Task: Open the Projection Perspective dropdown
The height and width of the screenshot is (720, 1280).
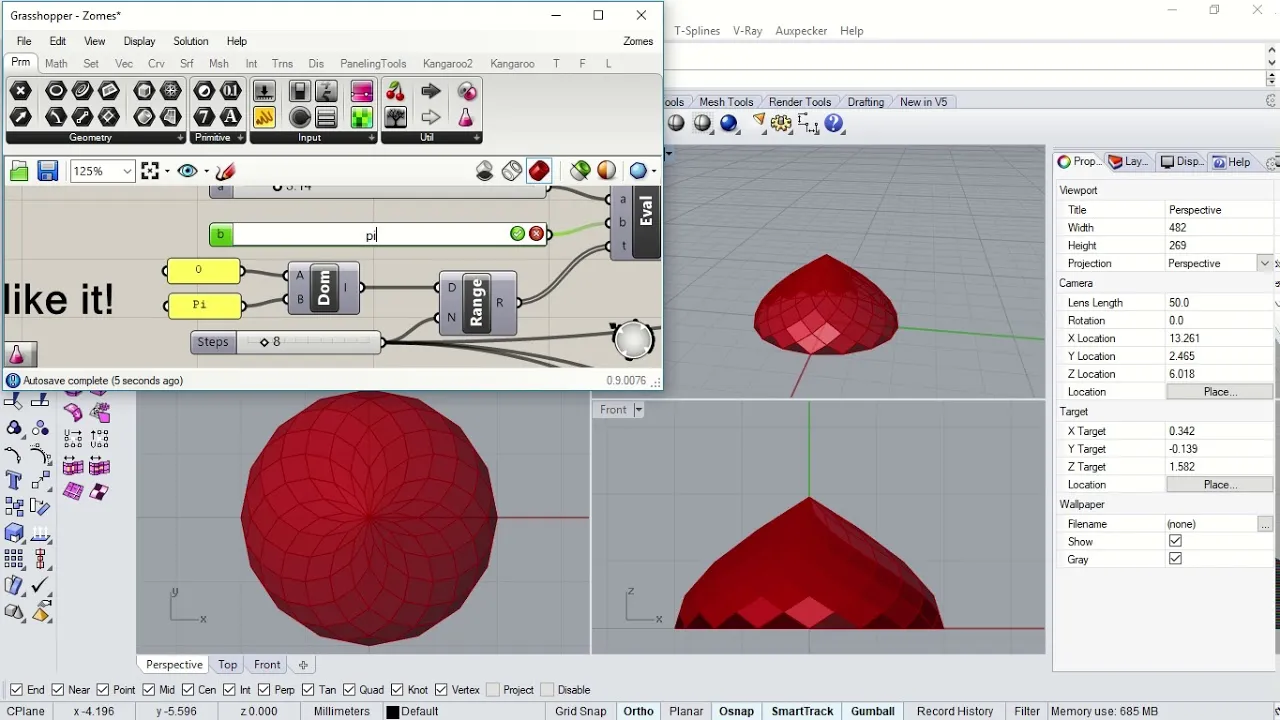Action: [x=1264, y=263]
